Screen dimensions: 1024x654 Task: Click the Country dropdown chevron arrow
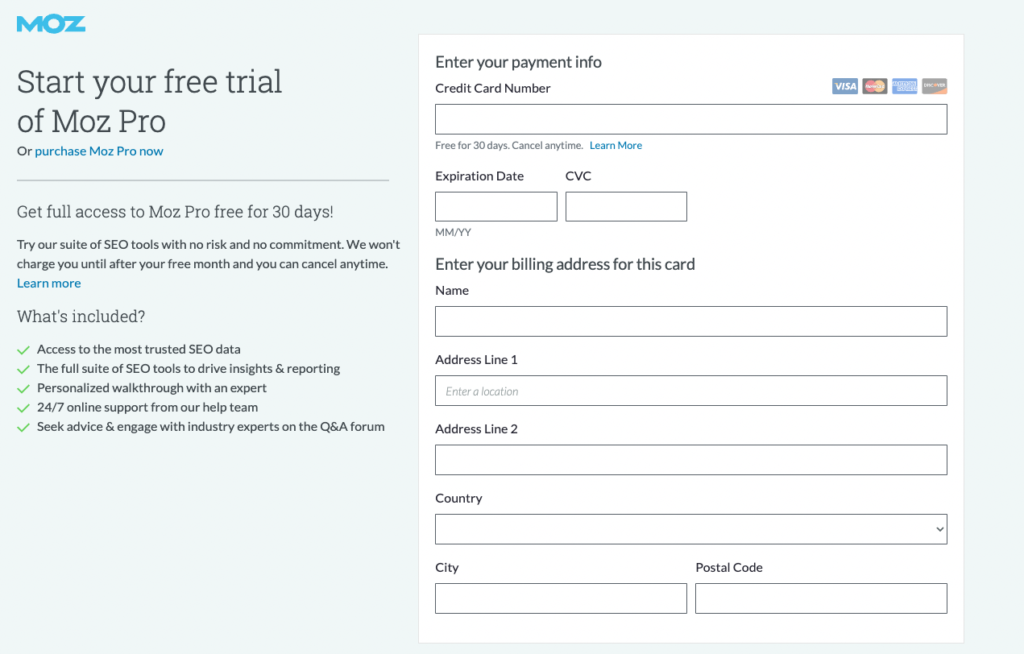938,529
